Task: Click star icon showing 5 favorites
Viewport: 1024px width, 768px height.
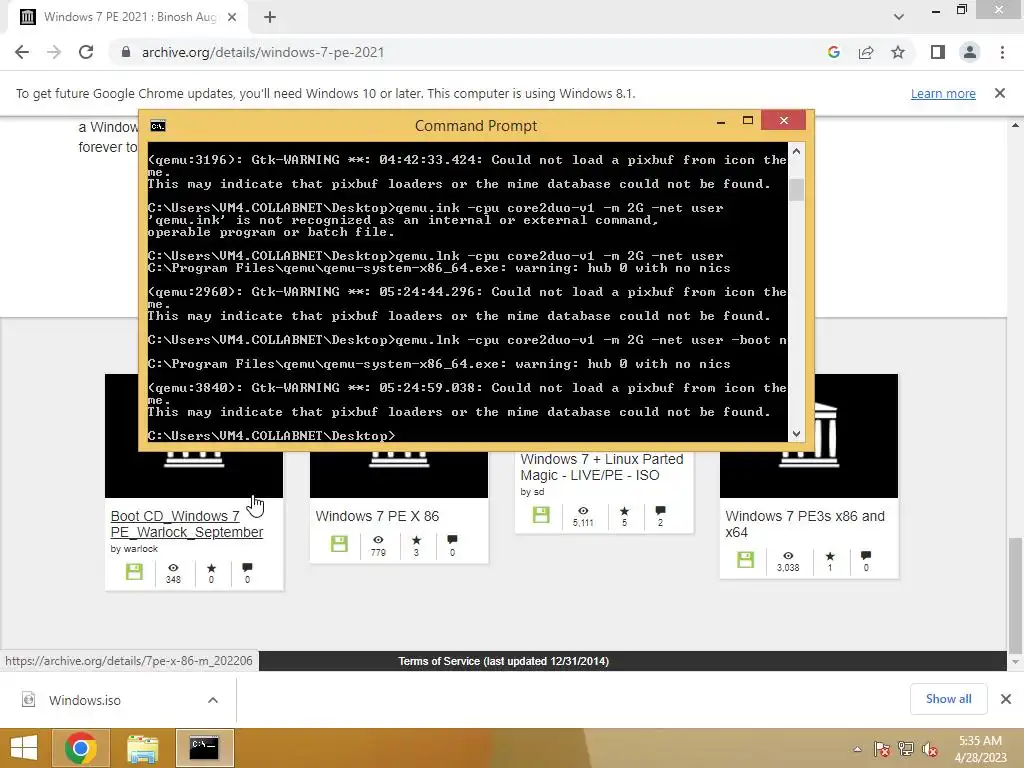Action: coord(624,511)
